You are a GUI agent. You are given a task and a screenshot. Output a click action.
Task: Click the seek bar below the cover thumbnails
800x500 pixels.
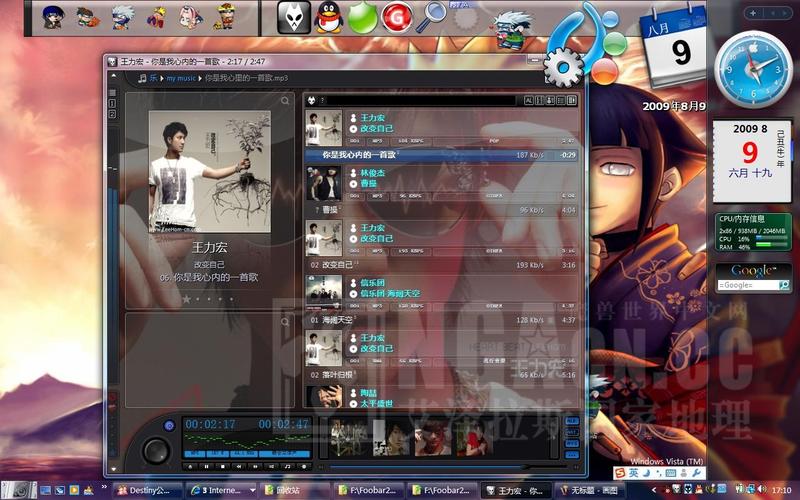448,466
